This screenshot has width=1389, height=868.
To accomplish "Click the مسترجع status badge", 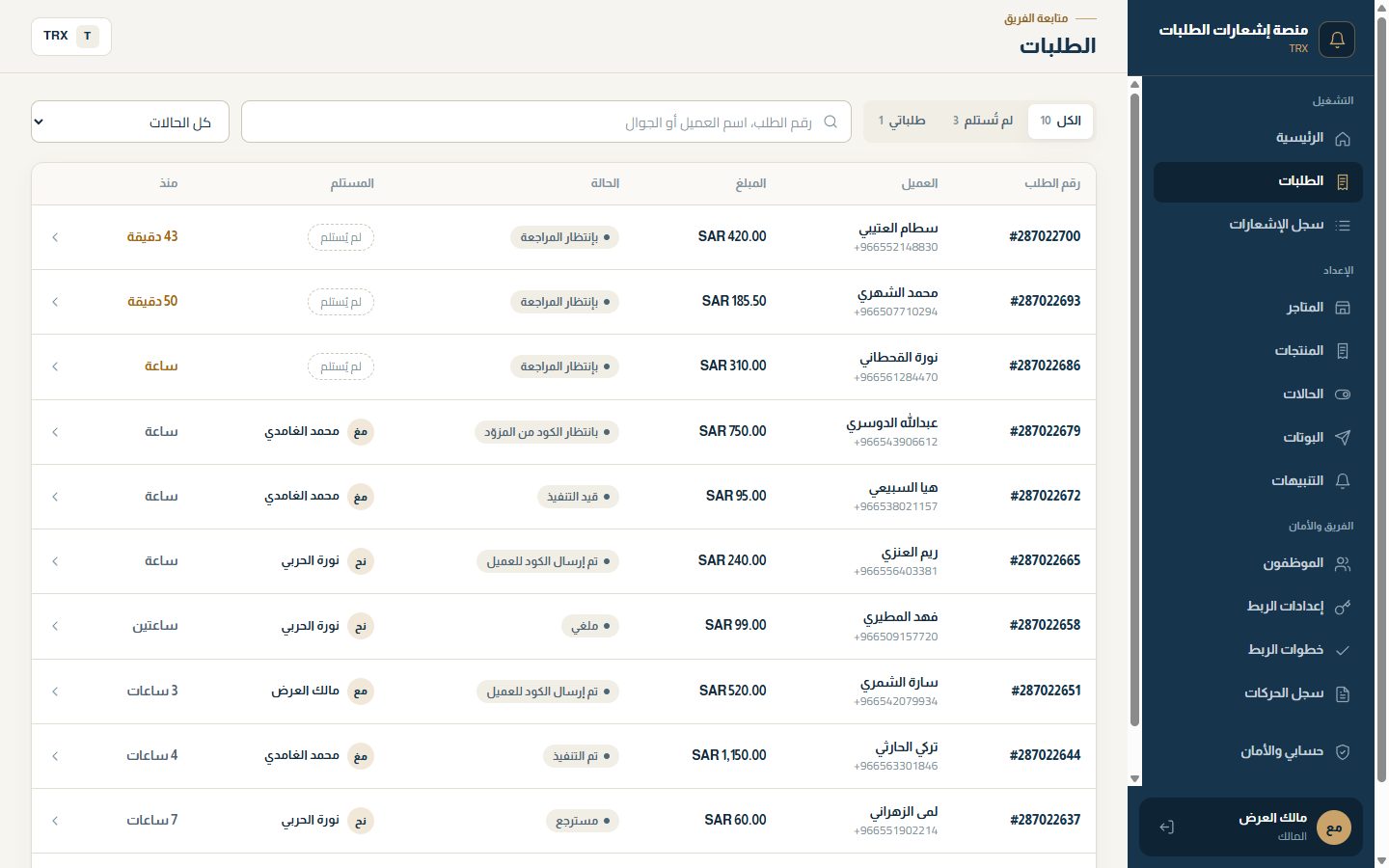I will (582, 821).
